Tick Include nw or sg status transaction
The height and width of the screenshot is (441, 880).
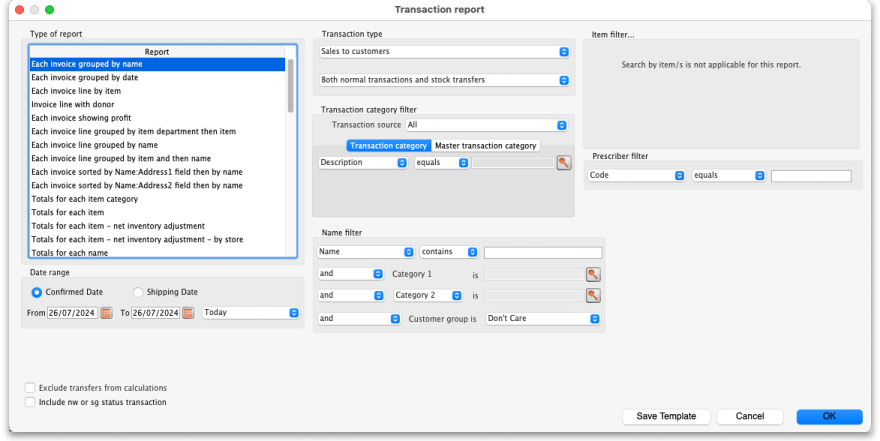(x=30, y=402)
